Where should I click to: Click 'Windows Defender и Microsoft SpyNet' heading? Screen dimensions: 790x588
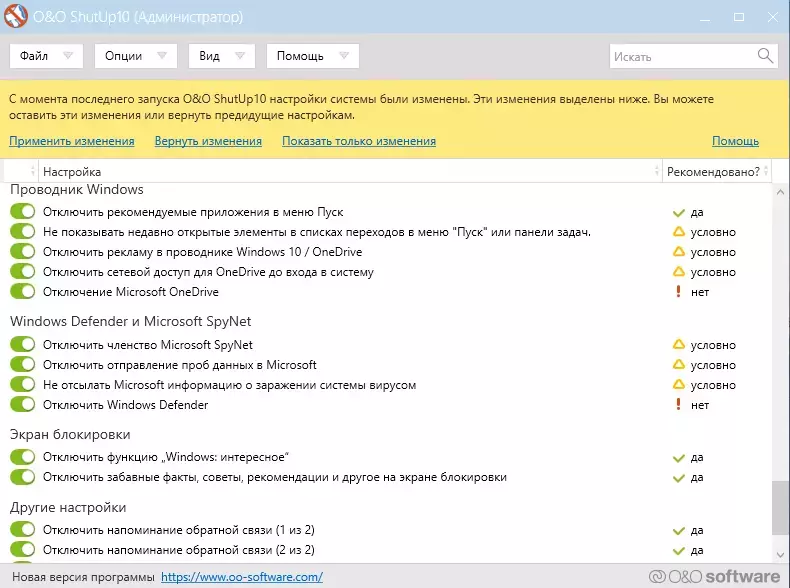(130, 321)
